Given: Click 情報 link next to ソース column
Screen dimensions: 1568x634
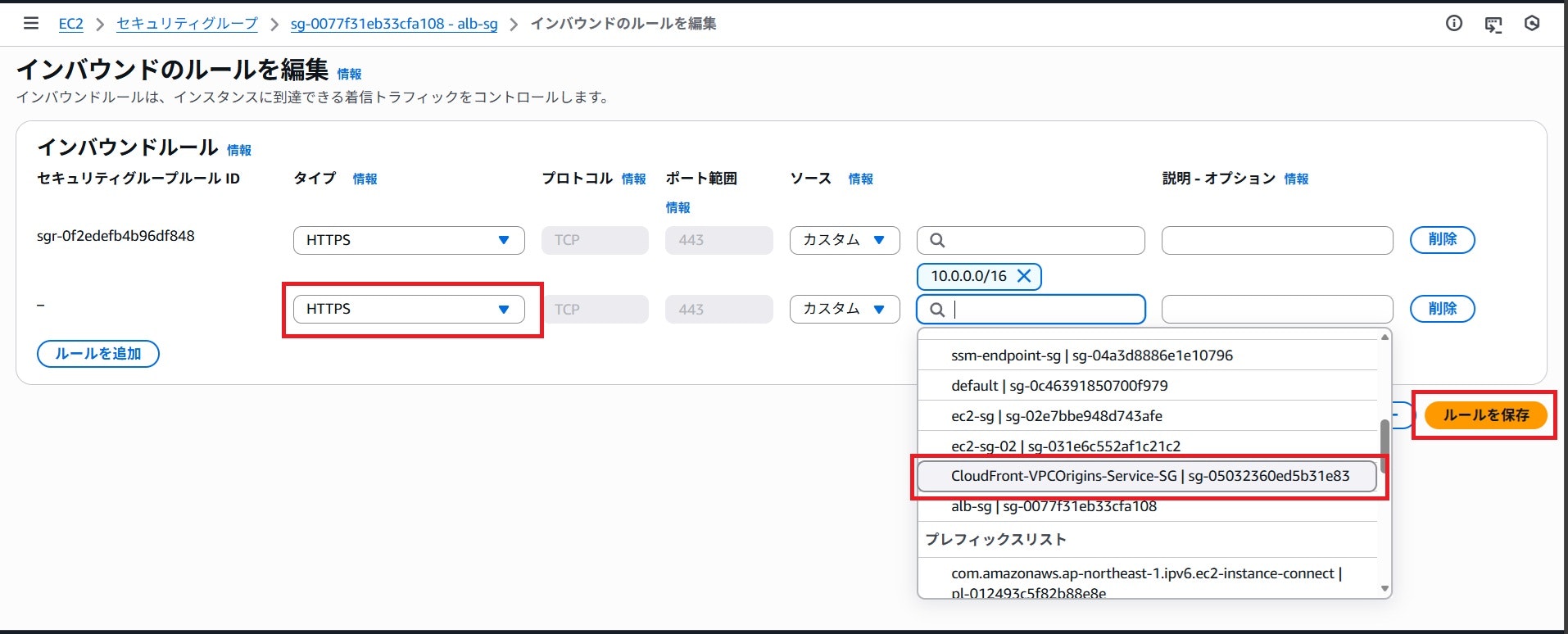Looking at the screenshot, I should (861, 179).
